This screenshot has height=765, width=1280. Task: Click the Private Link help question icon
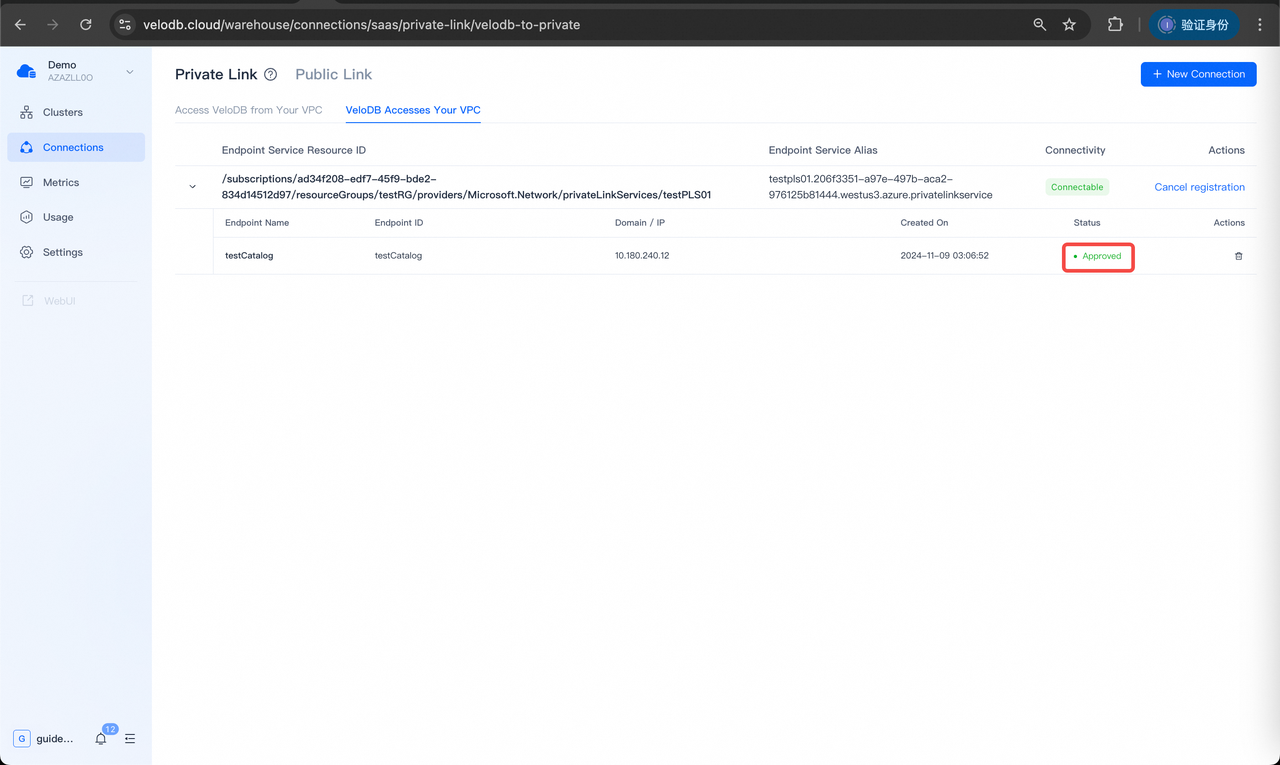click(x=270, y=75)
